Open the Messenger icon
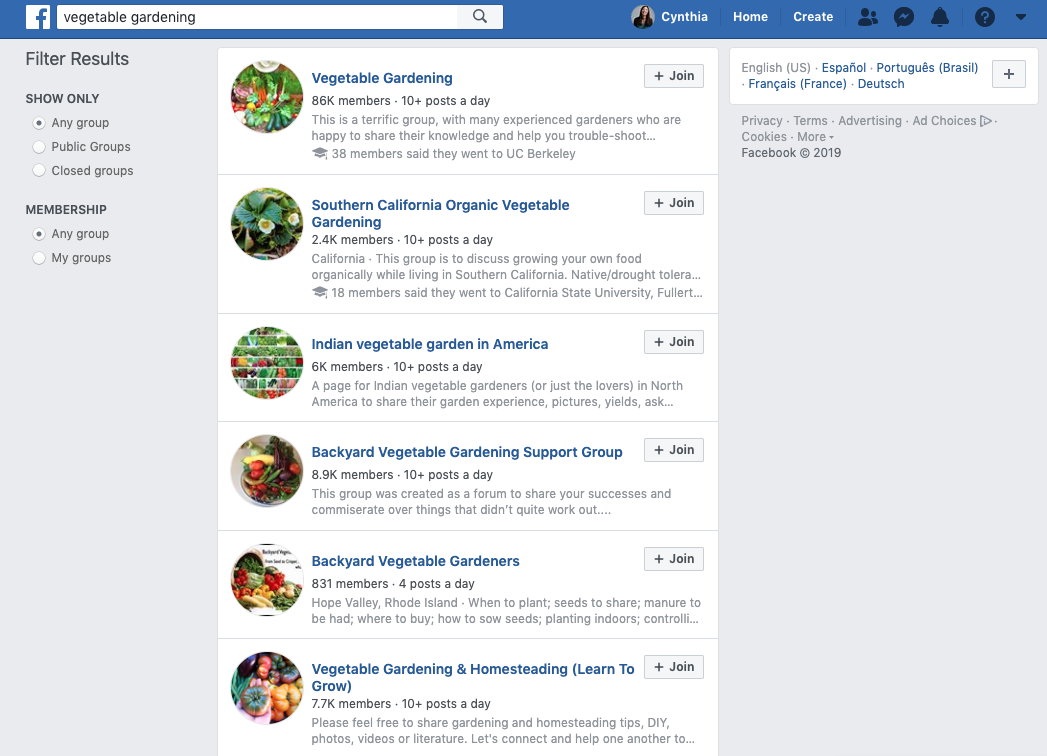 [x=903, y=17]
